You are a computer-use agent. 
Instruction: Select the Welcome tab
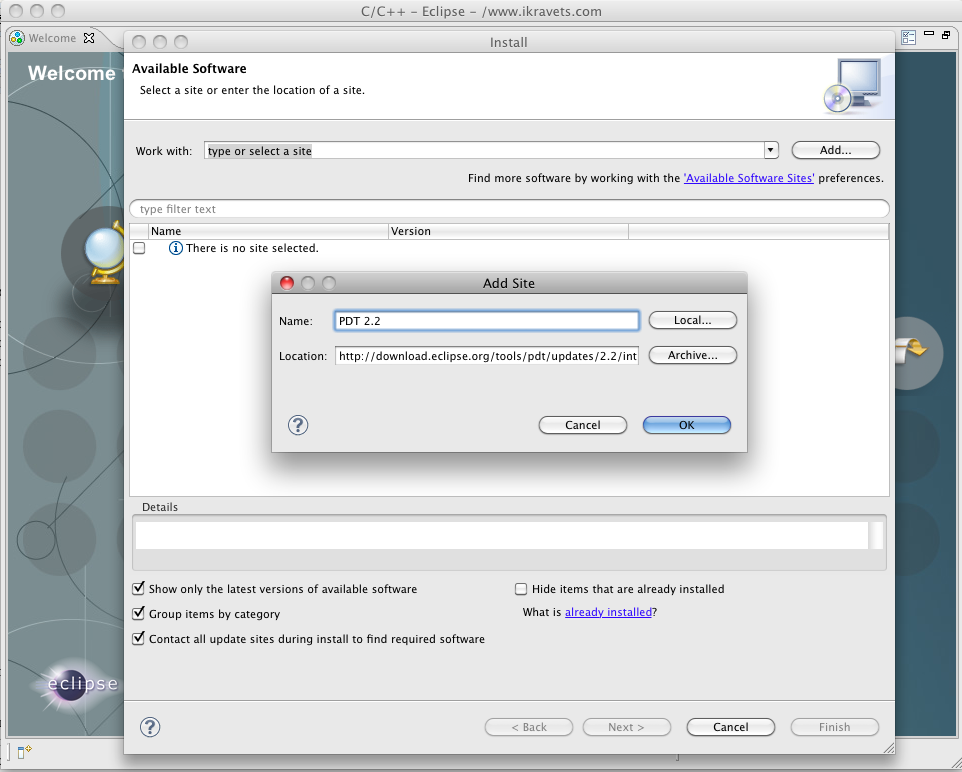click(53, 38)
